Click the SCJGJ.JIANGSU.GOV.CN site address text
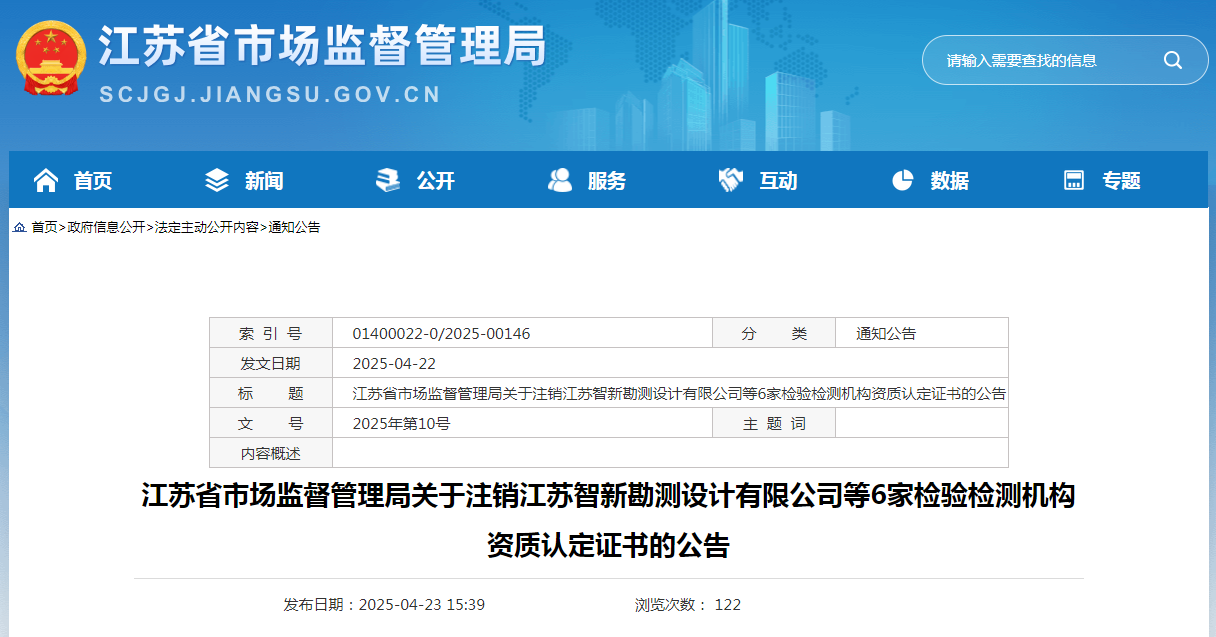The width and height of the screenshot is (1216, 637). (x=270, y=95)
